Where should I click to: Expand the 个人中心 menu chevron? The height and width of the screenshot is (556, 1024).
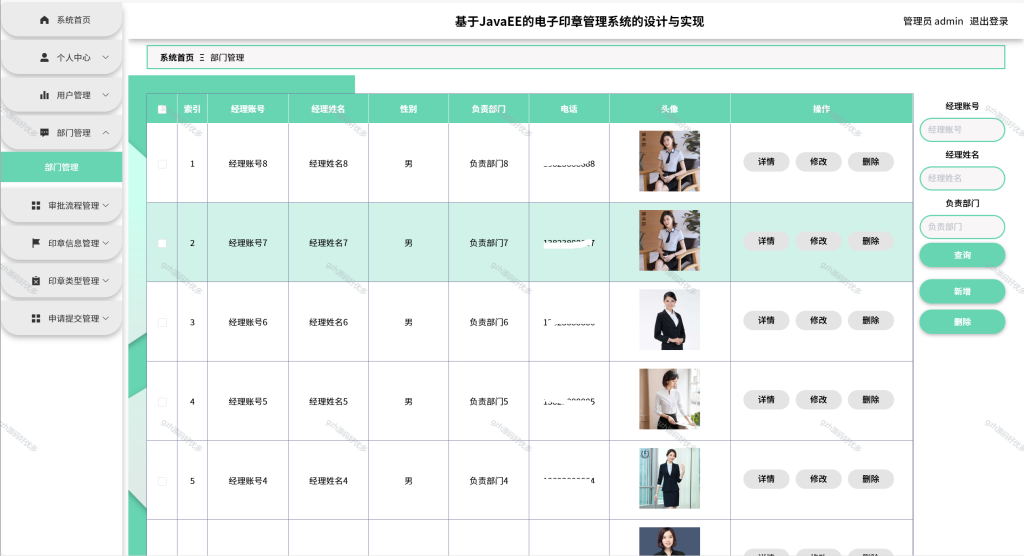[x=106, y=57]
